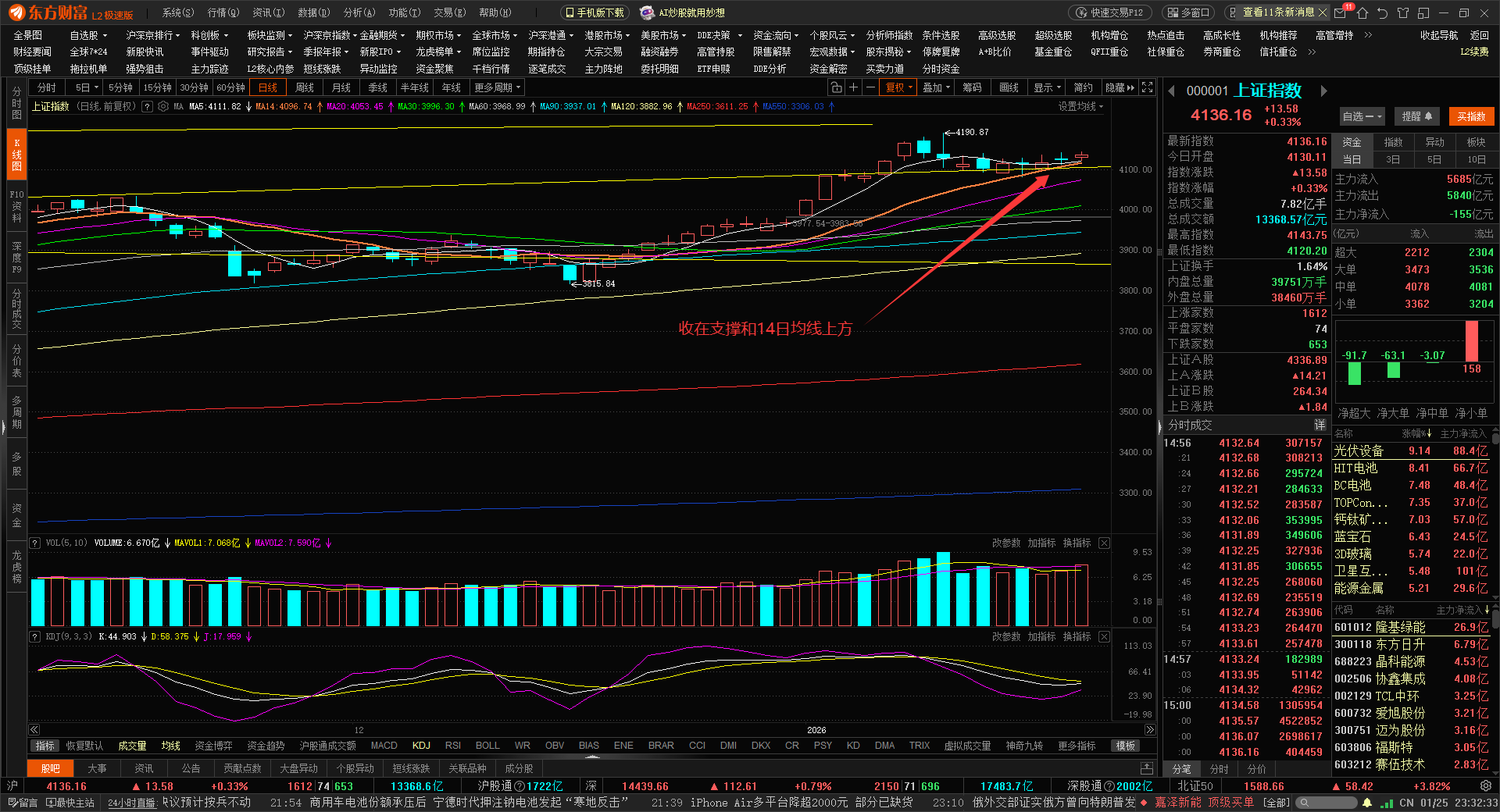Viewport: 1500px width, 812px height.
Task: Open the 自选 watchlist dropdown
Action: pyautogui.click(x=1362, y=116)
